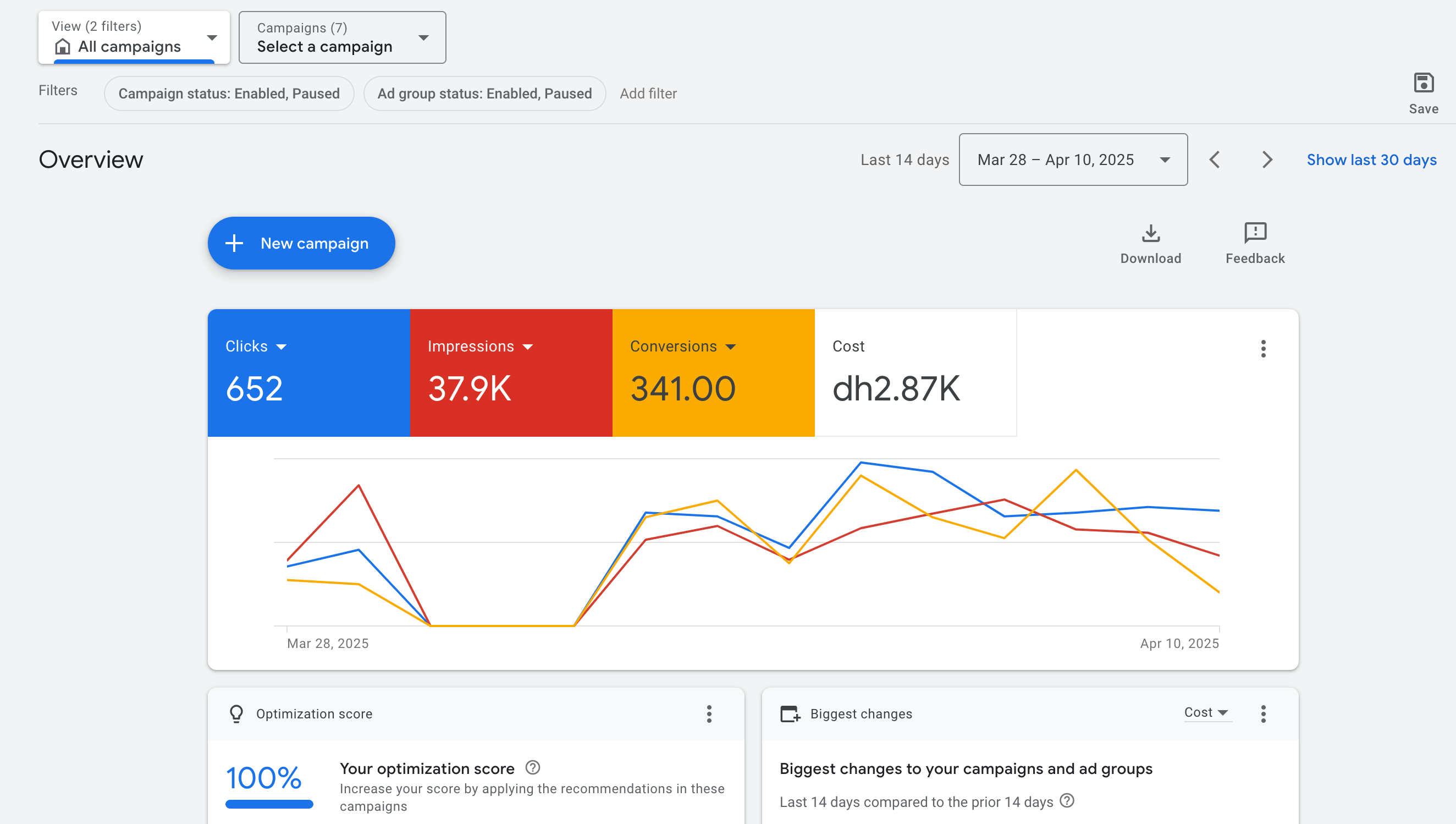Click Add filter field

(x=648, y=94)
